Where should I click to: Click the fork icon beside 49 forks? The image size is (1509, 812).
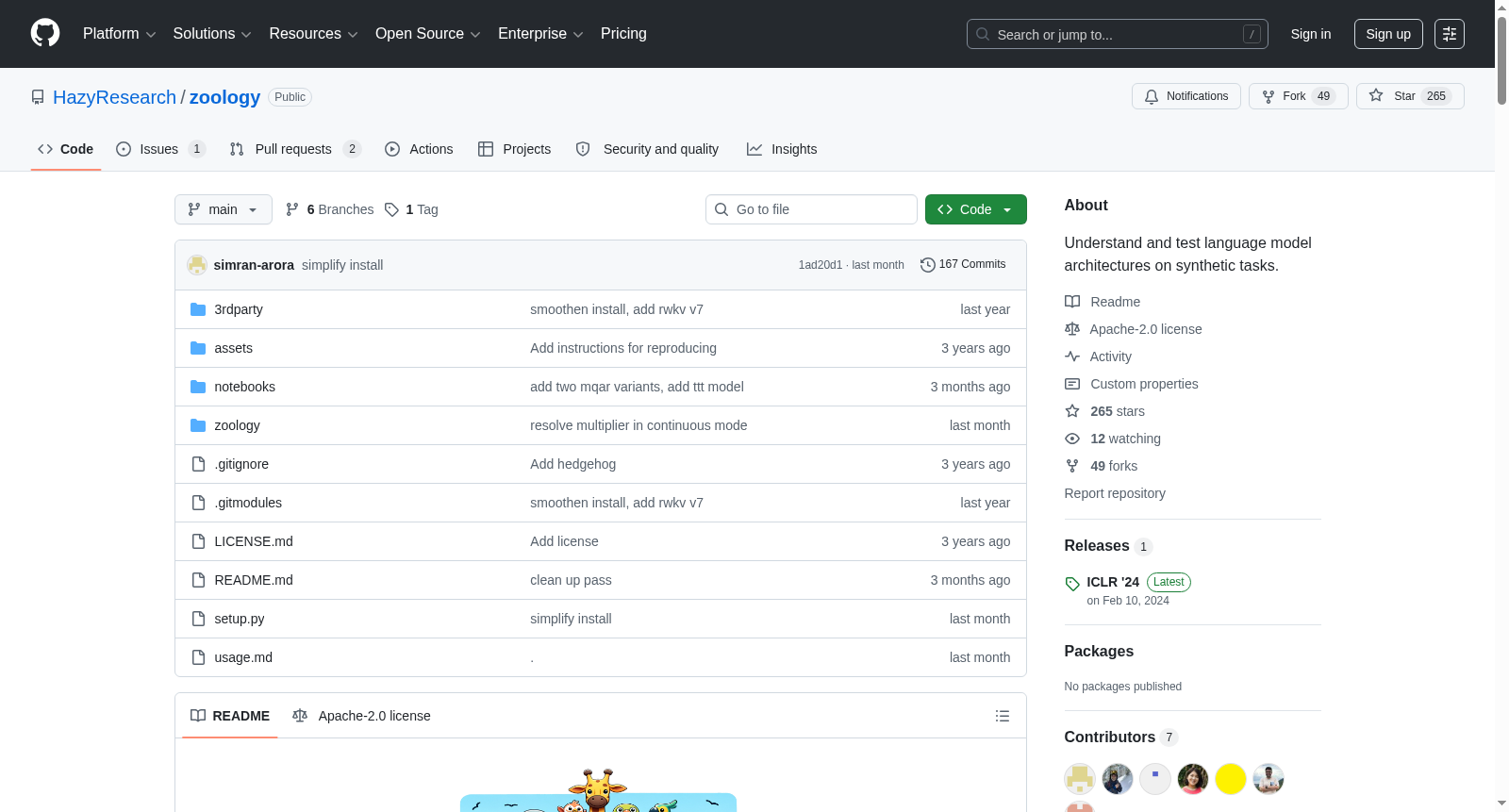(1072, 466)
